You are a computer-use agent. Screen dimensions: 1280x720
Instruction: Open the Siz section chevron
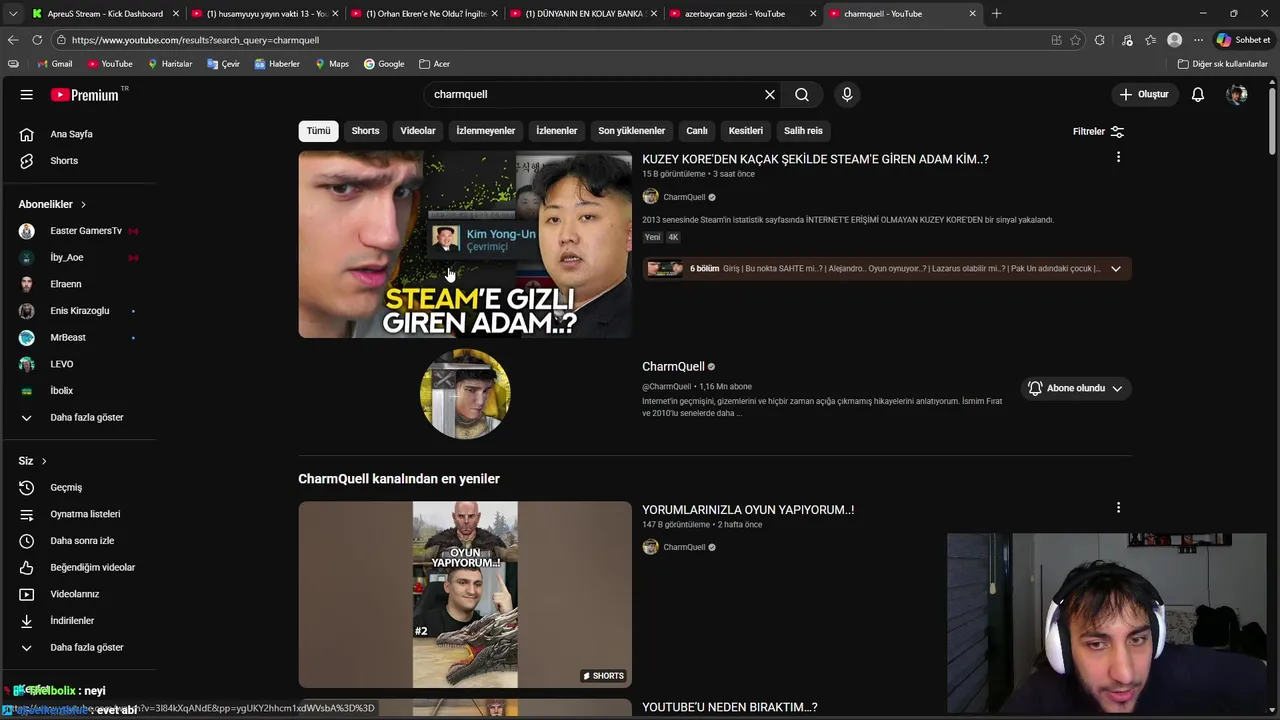(44, 461)
